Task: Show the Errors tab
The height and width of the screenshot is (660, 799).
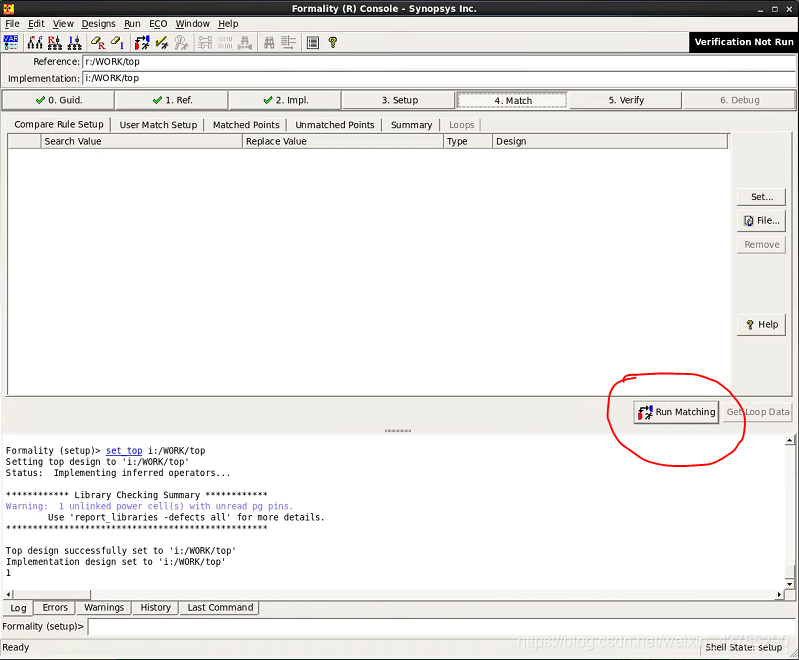Action: click(55, 608)
